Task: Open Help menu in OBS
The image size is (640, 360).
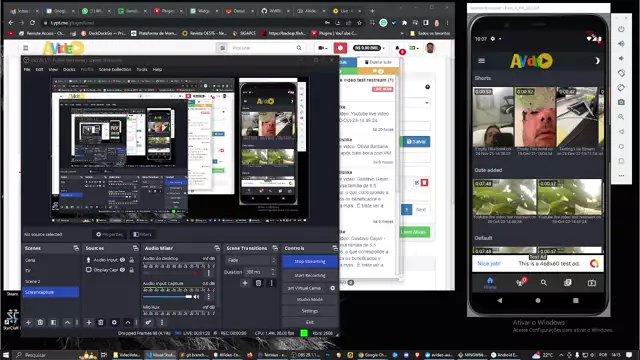Action: tap(157, 70)
